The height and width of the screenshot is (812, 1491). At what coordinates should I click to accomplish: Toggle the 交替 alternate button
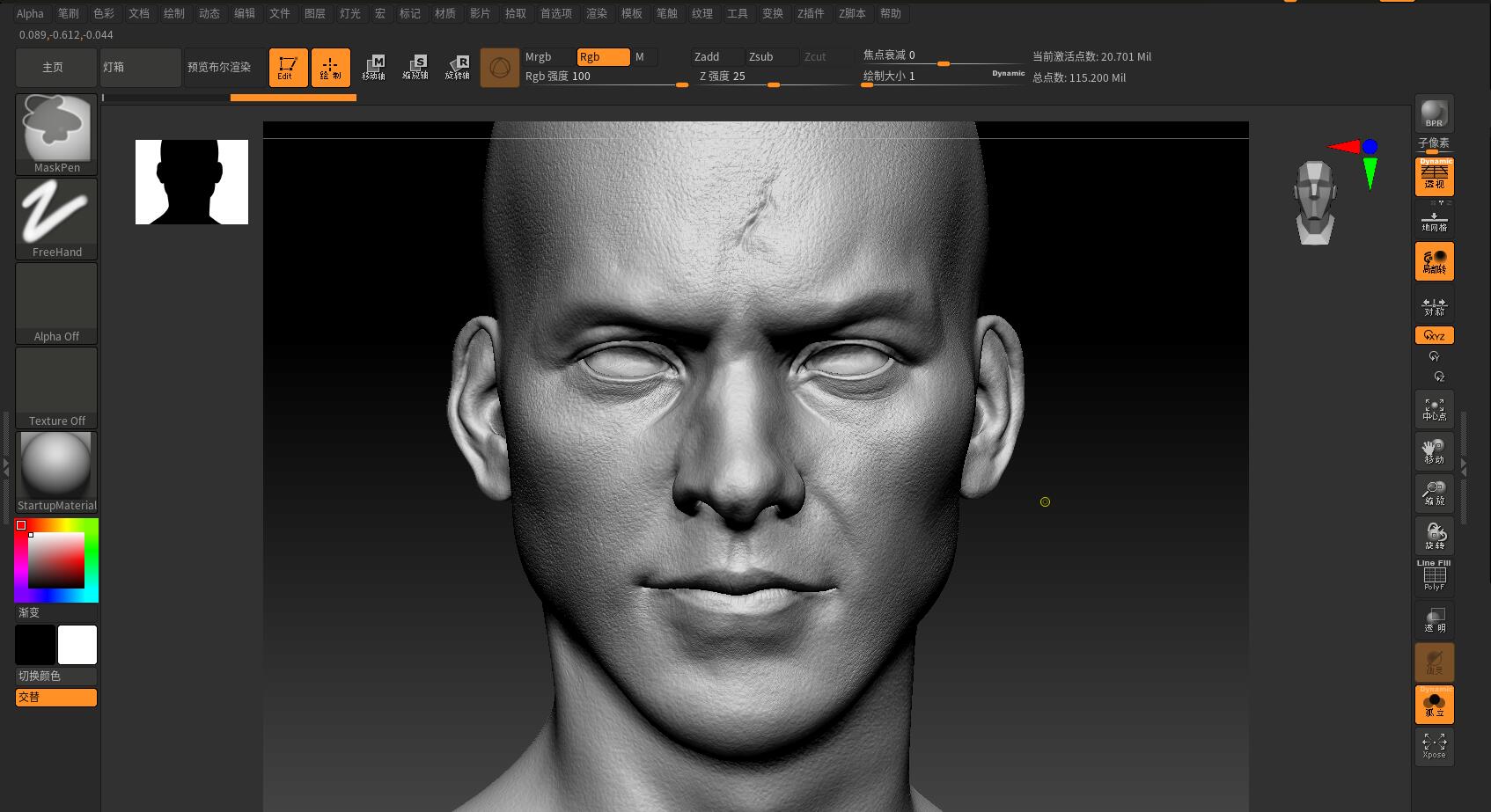[56, 697]
